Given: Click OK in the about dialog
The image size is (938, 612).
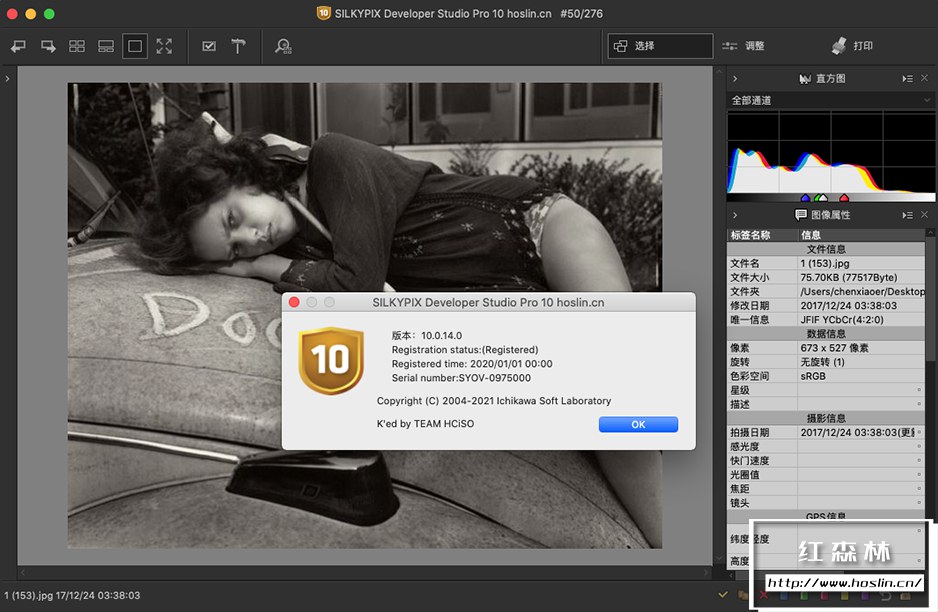Looking at the screenshot, I should click(x=638, y=424).
